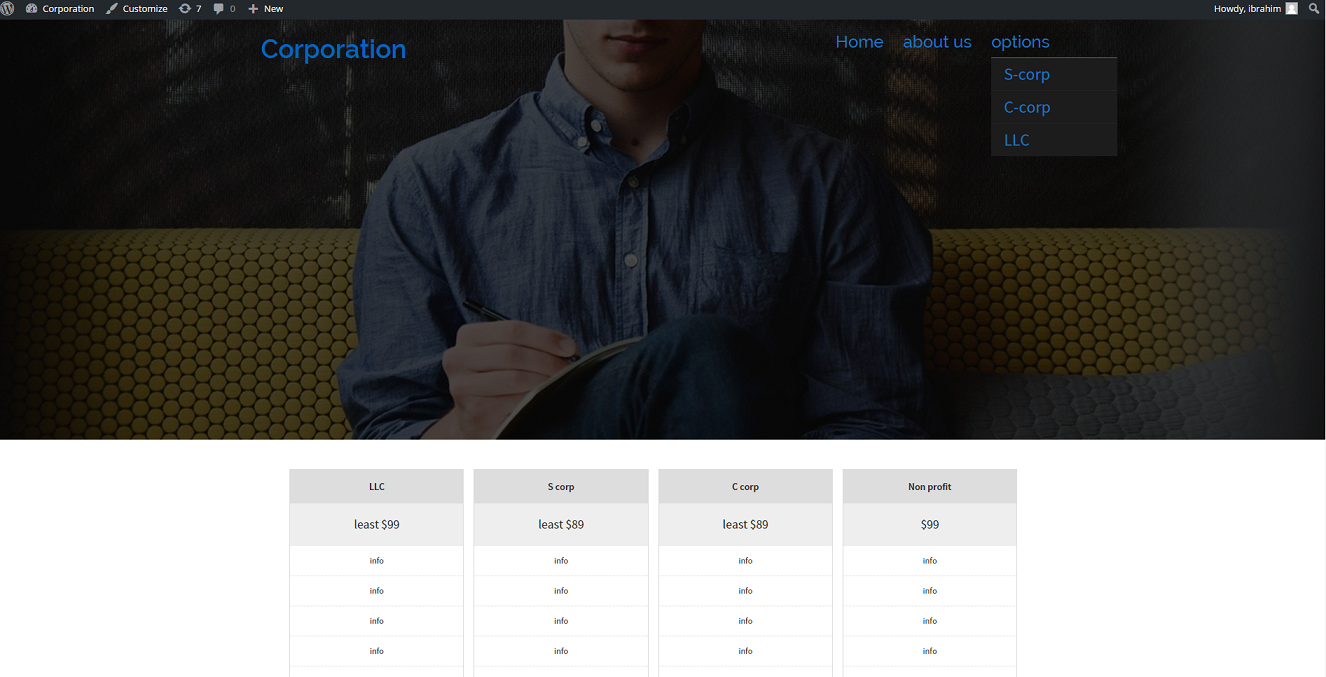1326x677 pixels.
Task: Click the Corporation site title
Action: [x=333, y=49]
